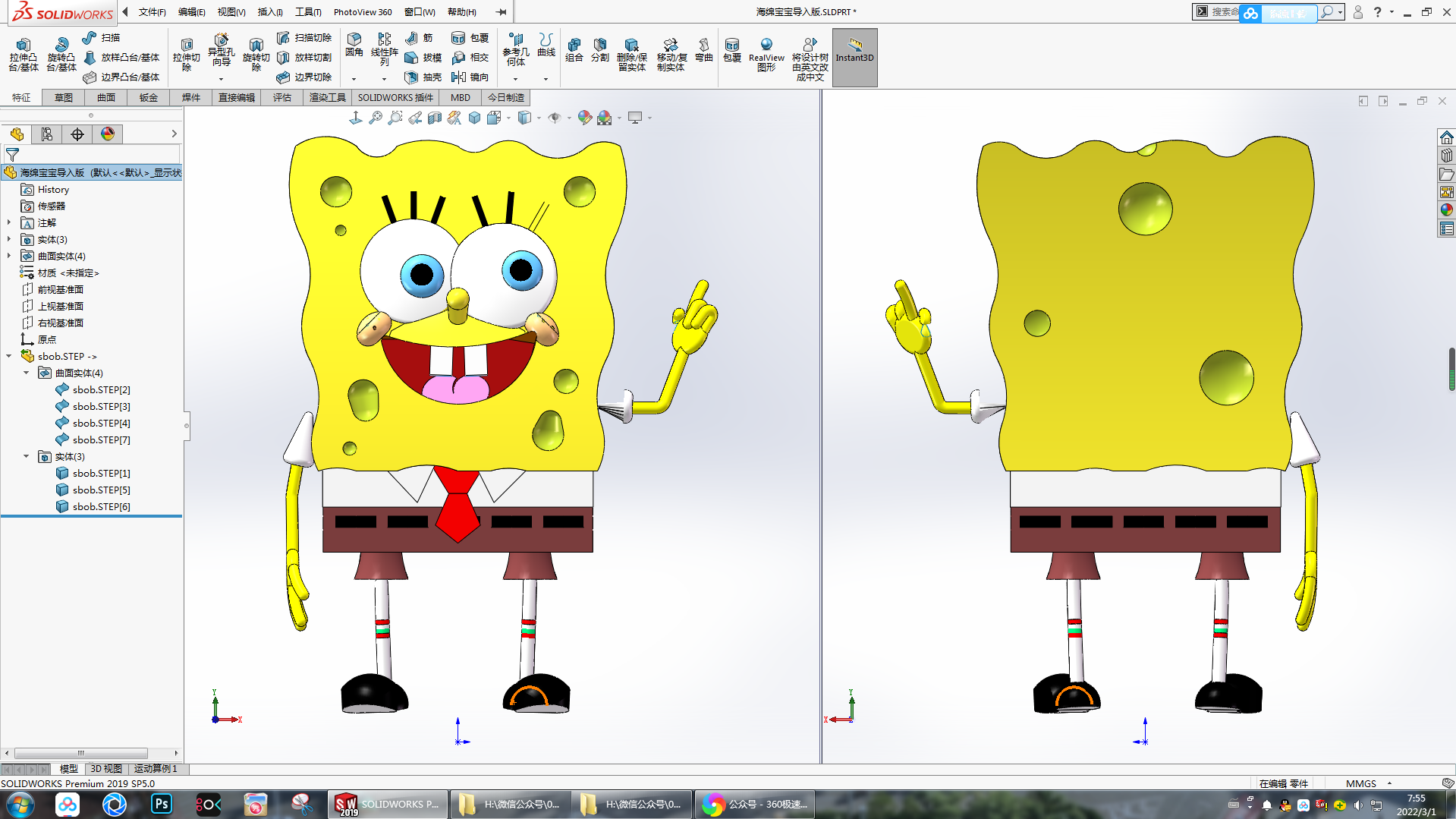Open the 3D 视图 bottom tab
Screen dimensions: 1456x819
click(106, 769)
